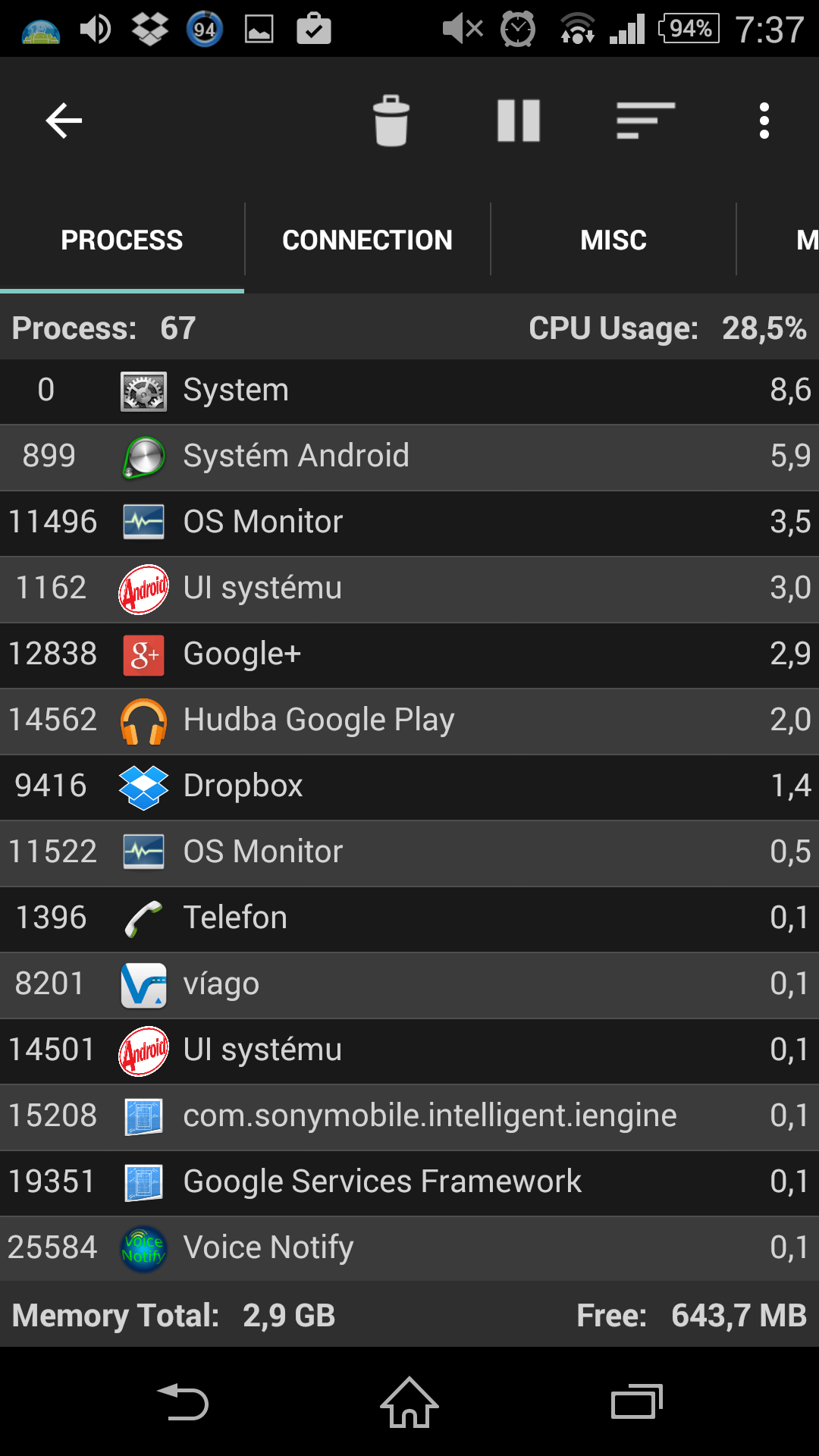The width and height of the screenshot is (819, 1456).
Task: Select Google Services Framework process
Action: [x=409, y=1182]
